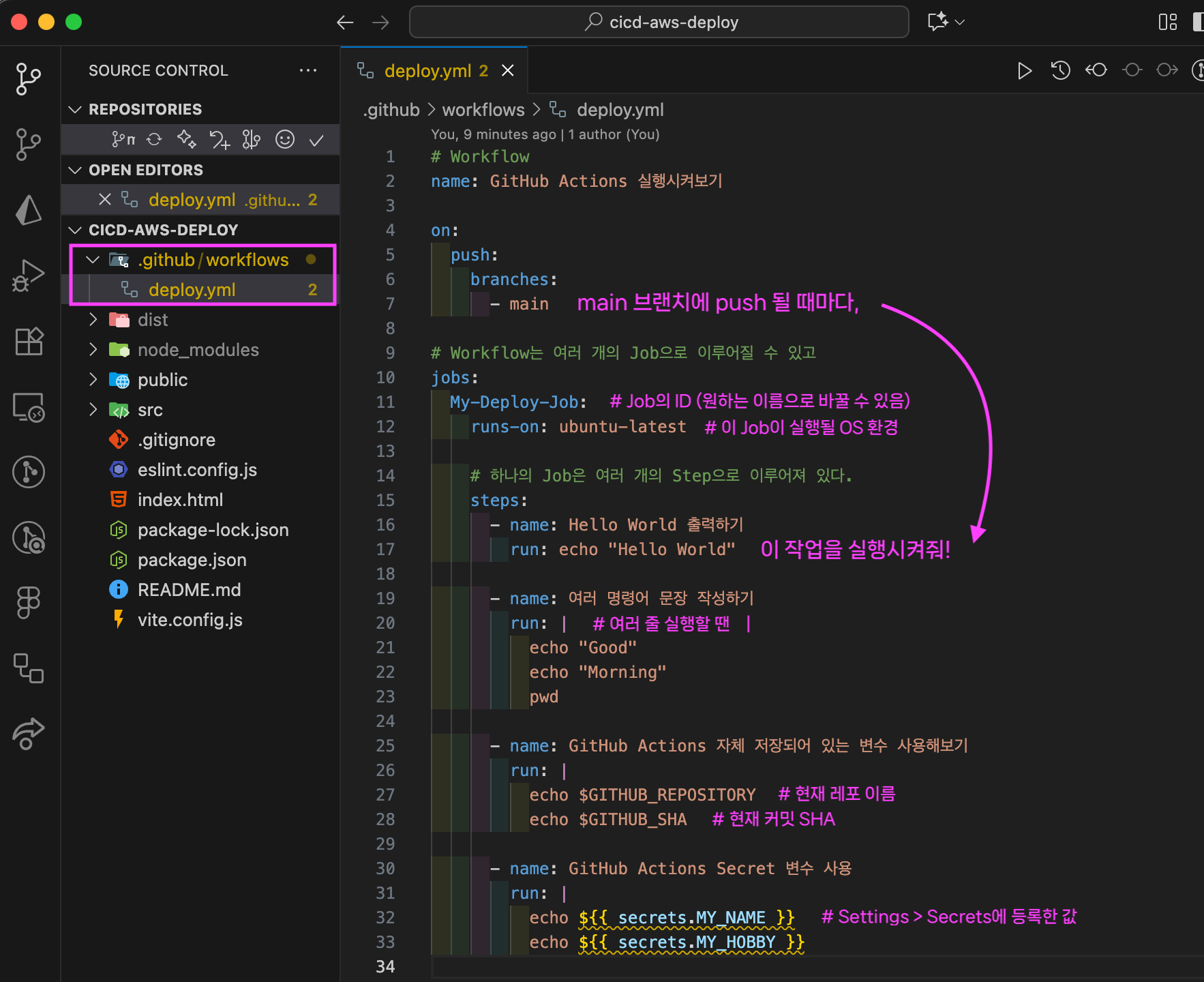Expand the node_modules folder
Screen dimensions: 1204x982
[93, 350]
